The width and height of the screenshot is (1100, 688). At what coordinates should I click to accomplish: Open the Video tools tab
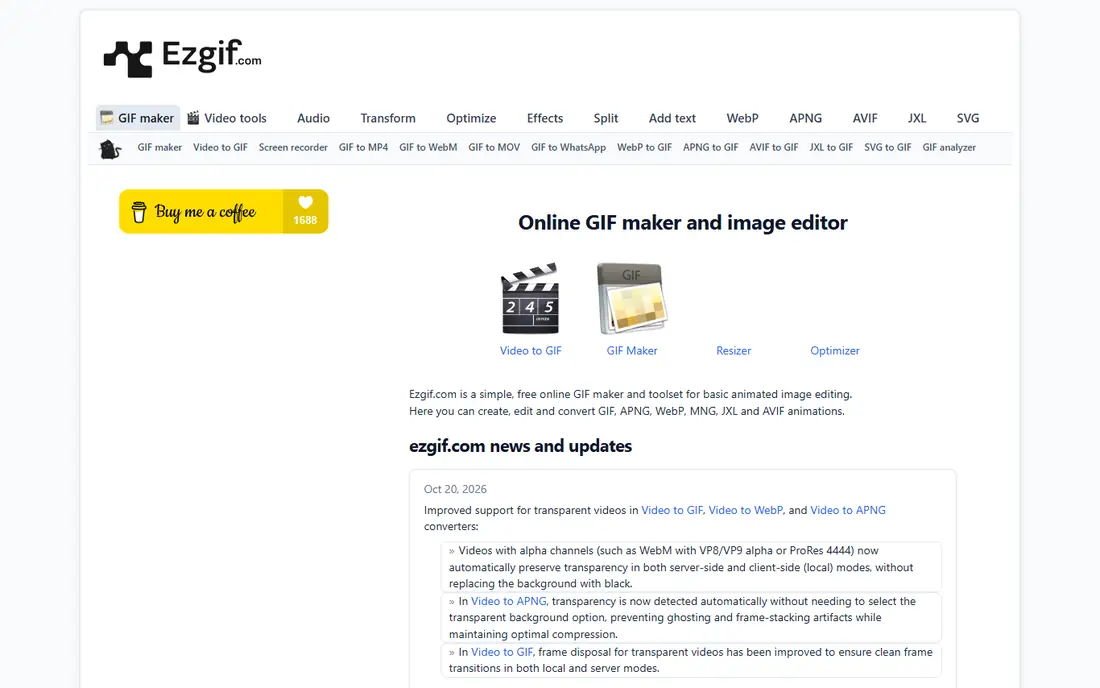tap(227, 118)
